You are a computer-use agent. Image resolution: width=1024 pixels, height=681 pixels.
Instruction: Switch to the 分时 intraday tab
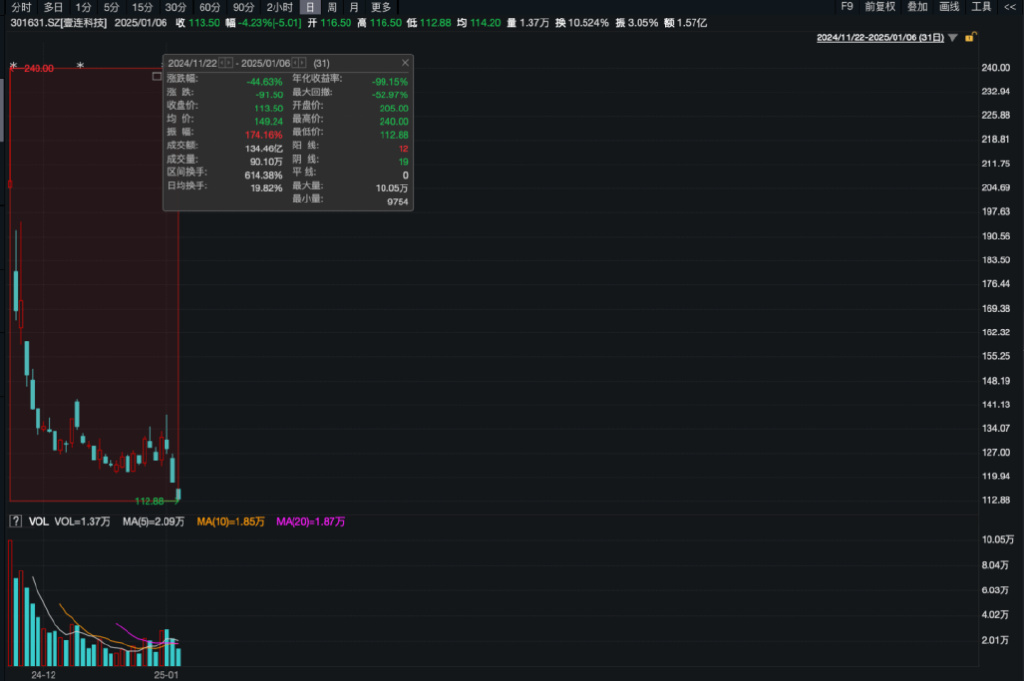point(21,7)
